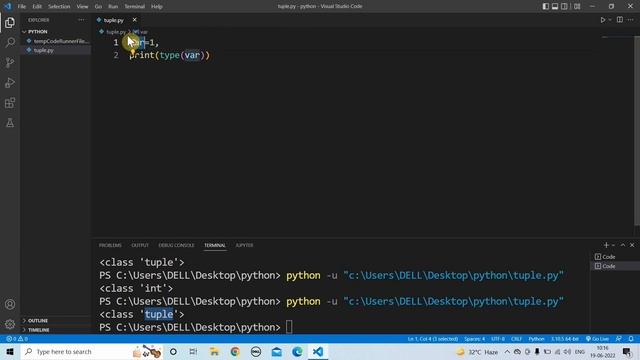Open the Edit menu

coord(37,6)
